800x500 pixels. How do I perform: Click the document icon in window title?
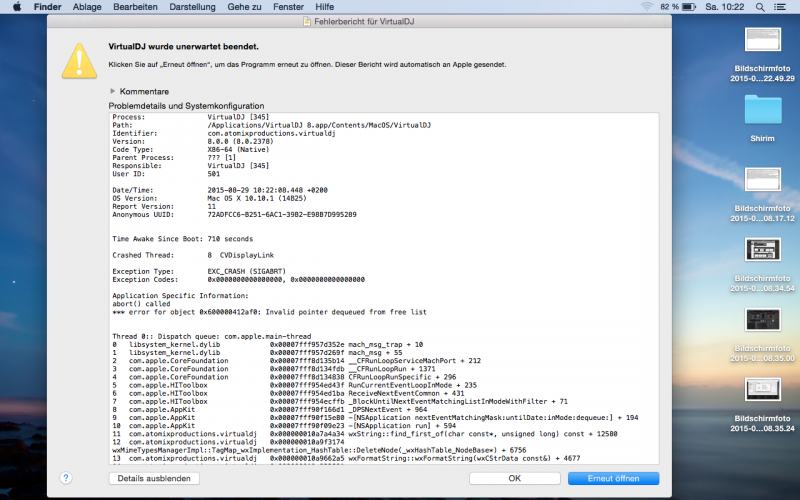coord(307,21)
